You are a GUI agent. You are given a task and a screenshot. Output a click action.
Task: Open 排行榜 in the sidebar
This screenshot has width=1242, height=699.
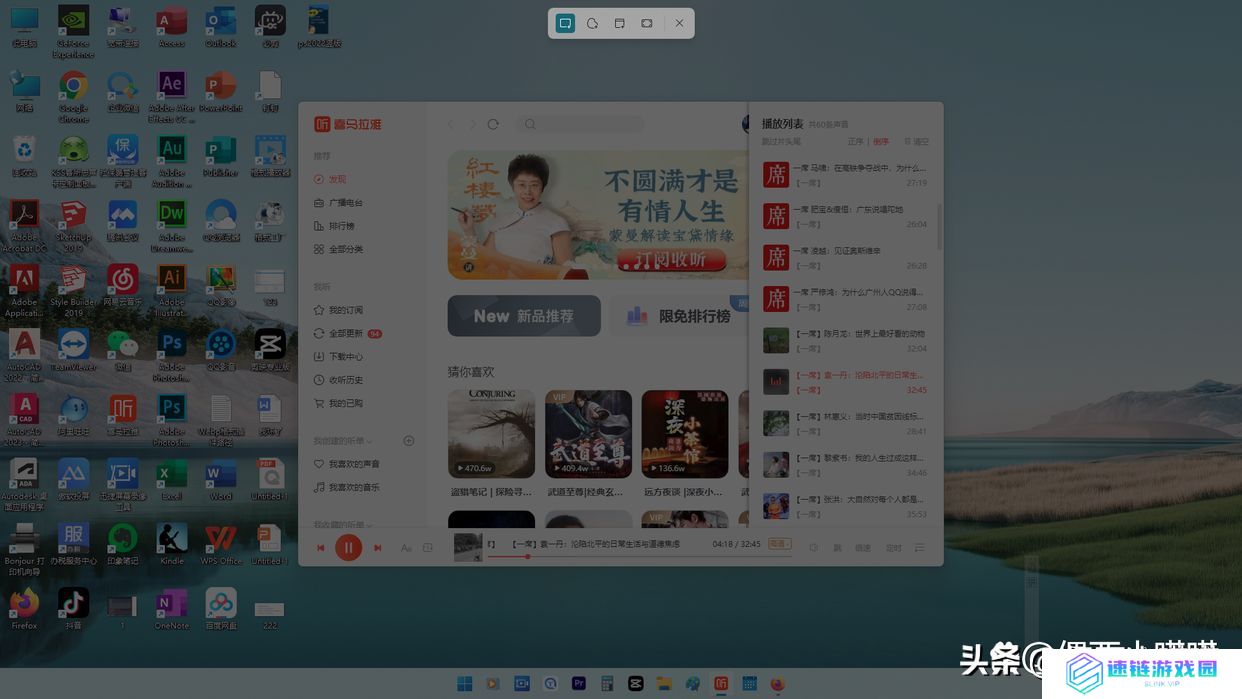[x=334, y=226]
